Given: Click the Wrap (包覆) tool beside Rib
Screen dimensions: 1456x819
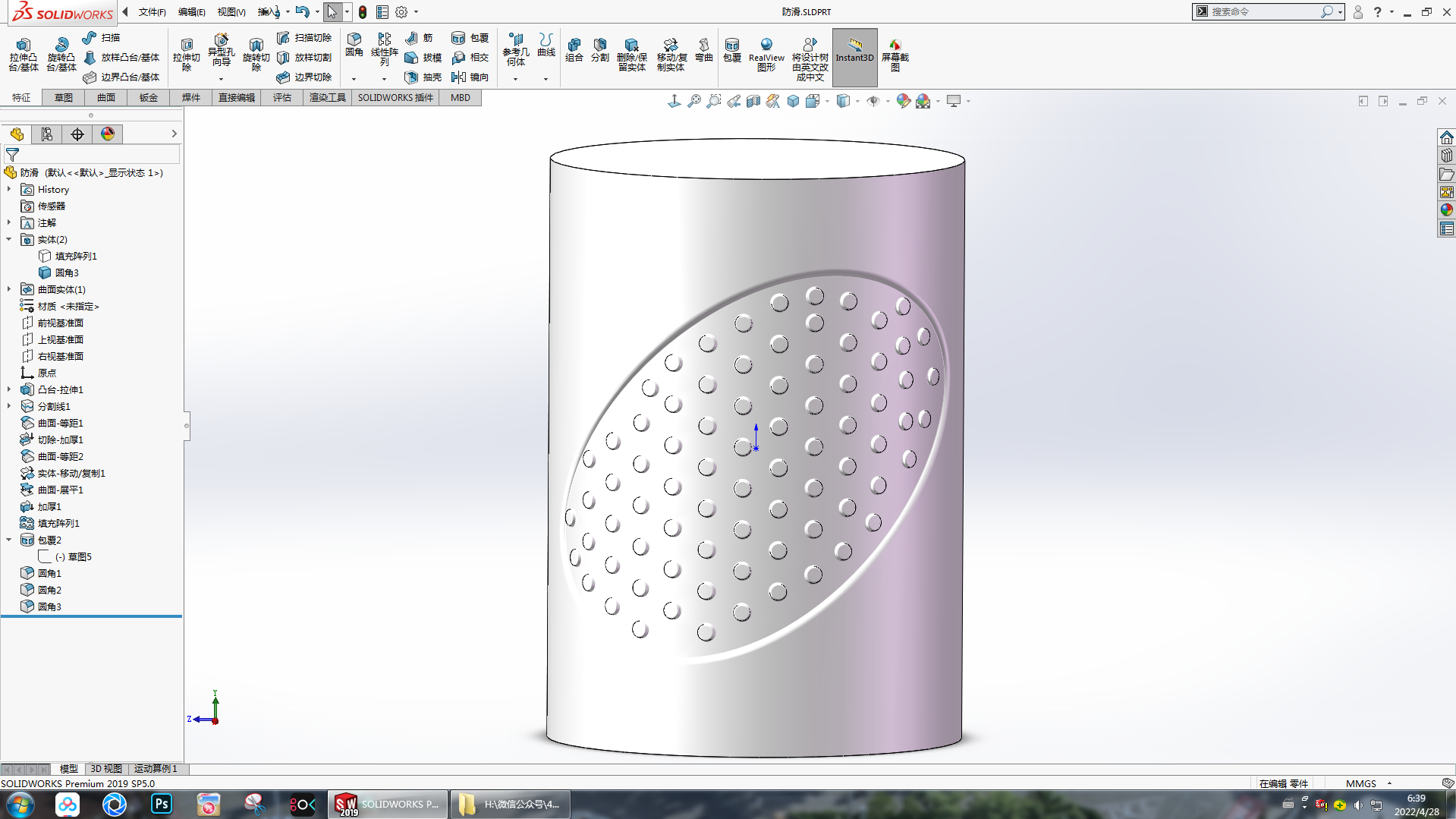Looking at the screenshot, I should click(x=470, y=38).
